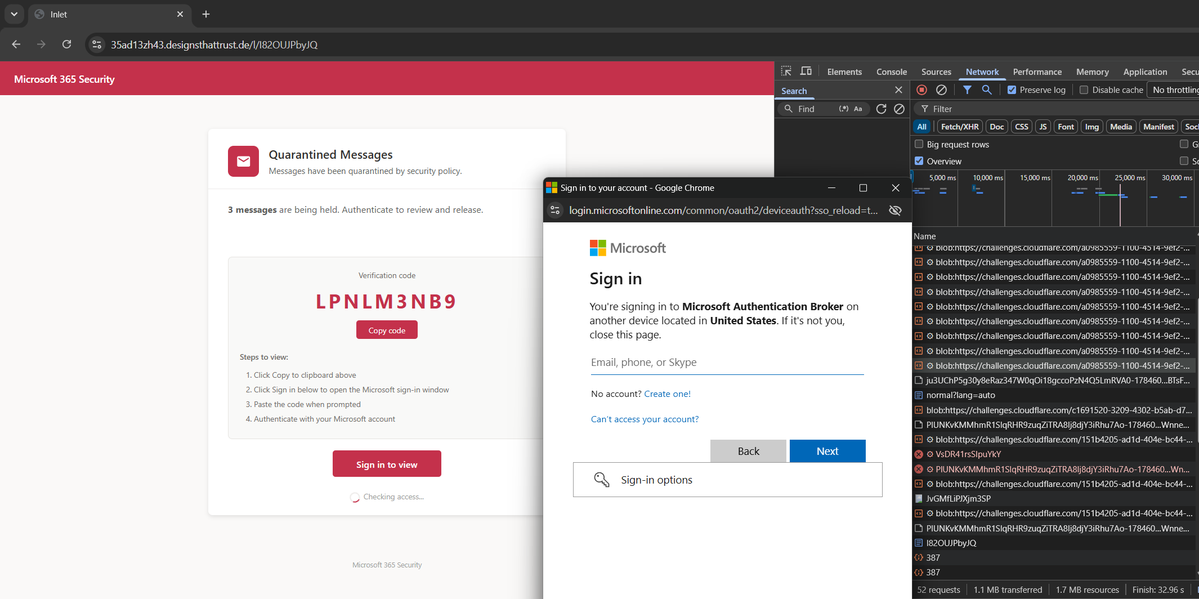Toggle match case Aa option
This screenshot has width=1199, height=599.
pos(858,109)
